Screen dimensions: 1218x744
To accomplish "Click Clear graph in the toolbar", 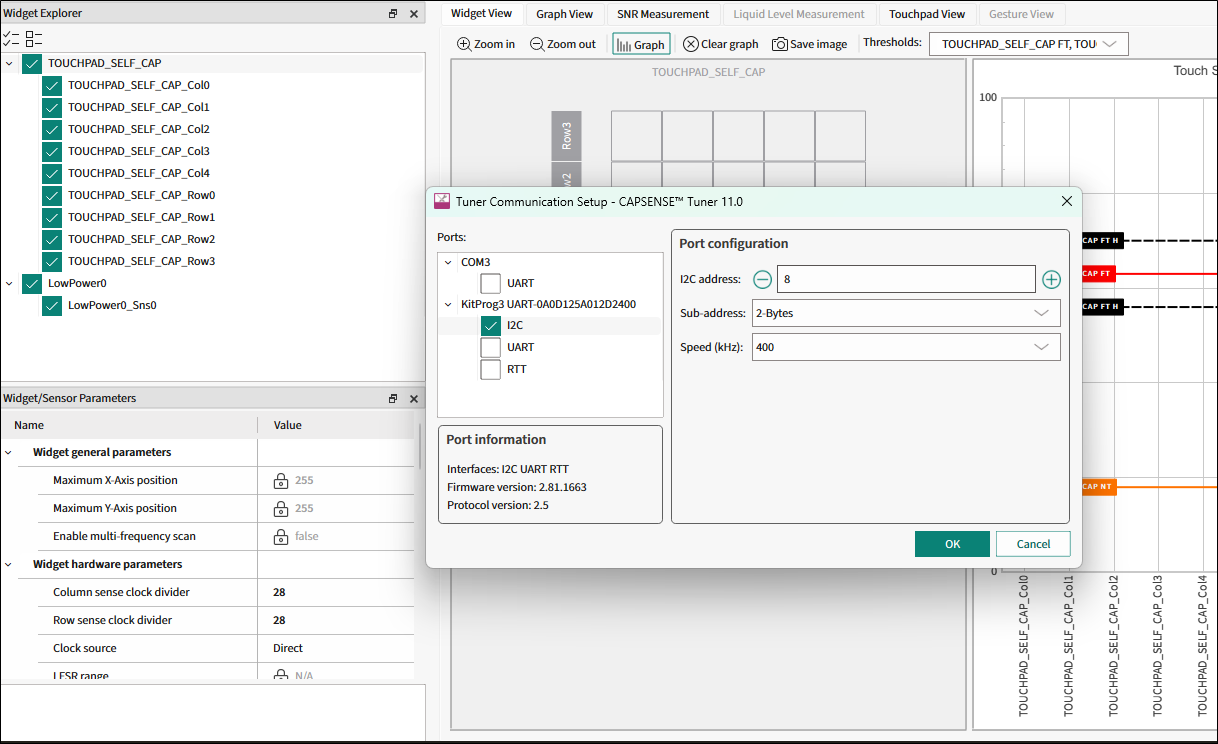I will [x=721, y=44].
